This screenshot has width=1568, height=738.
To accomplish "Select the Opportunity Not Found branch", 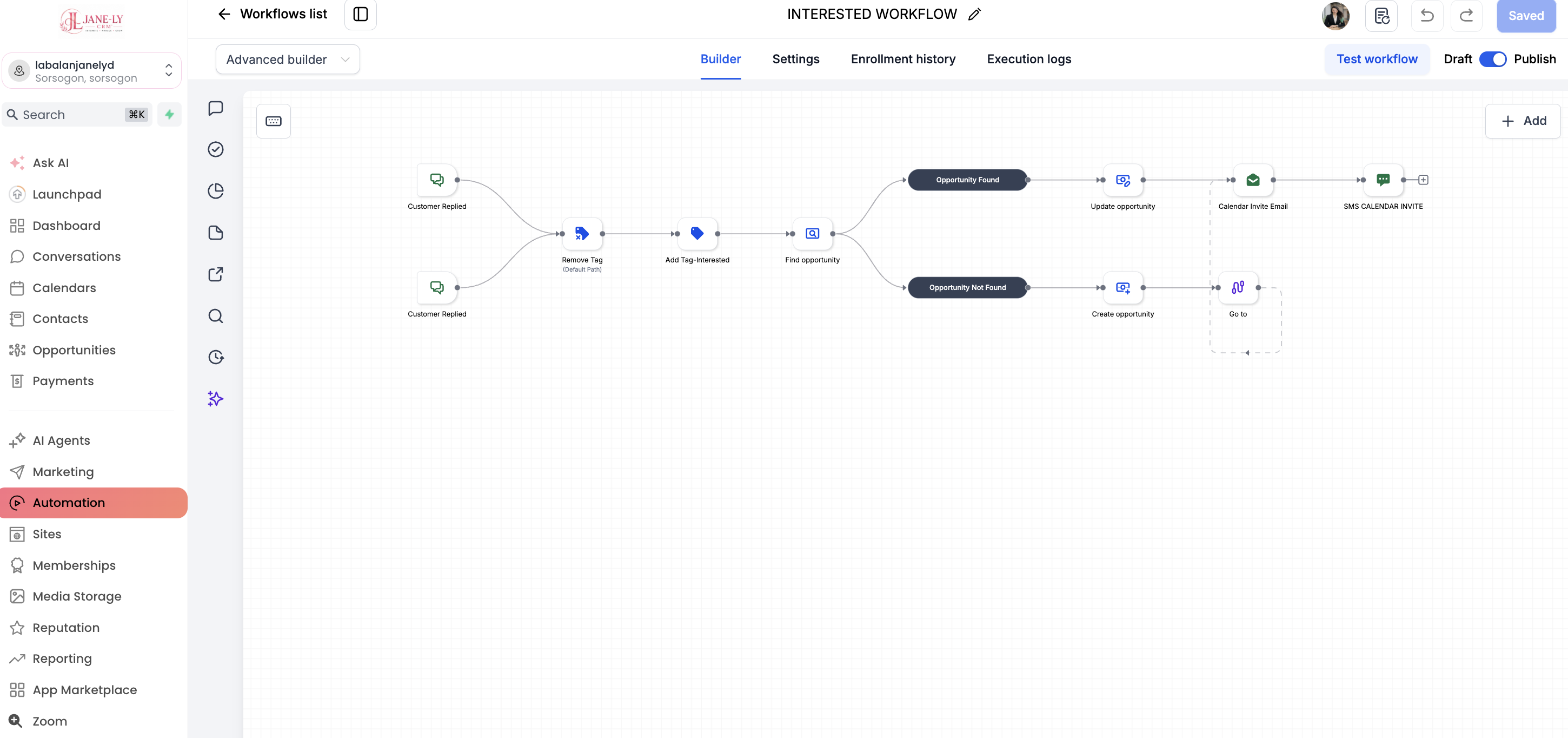I will click(967, 287).
